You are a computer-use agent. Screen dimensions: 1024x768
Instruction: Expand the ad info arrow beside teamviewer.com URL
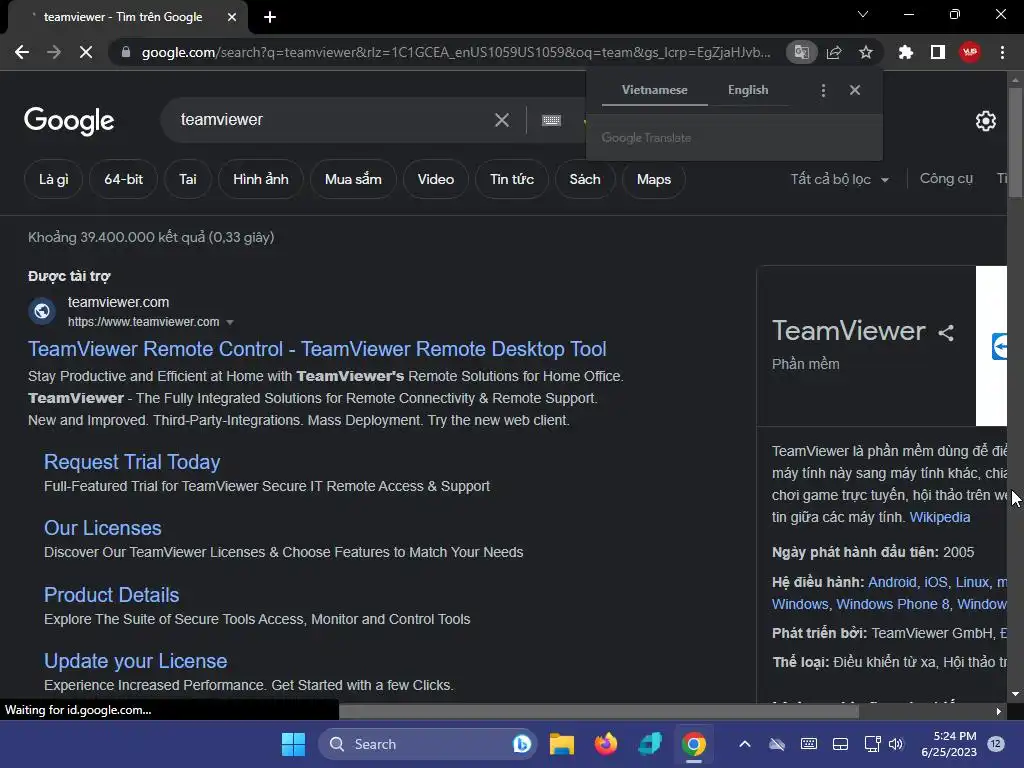click(x=230, y=322)
